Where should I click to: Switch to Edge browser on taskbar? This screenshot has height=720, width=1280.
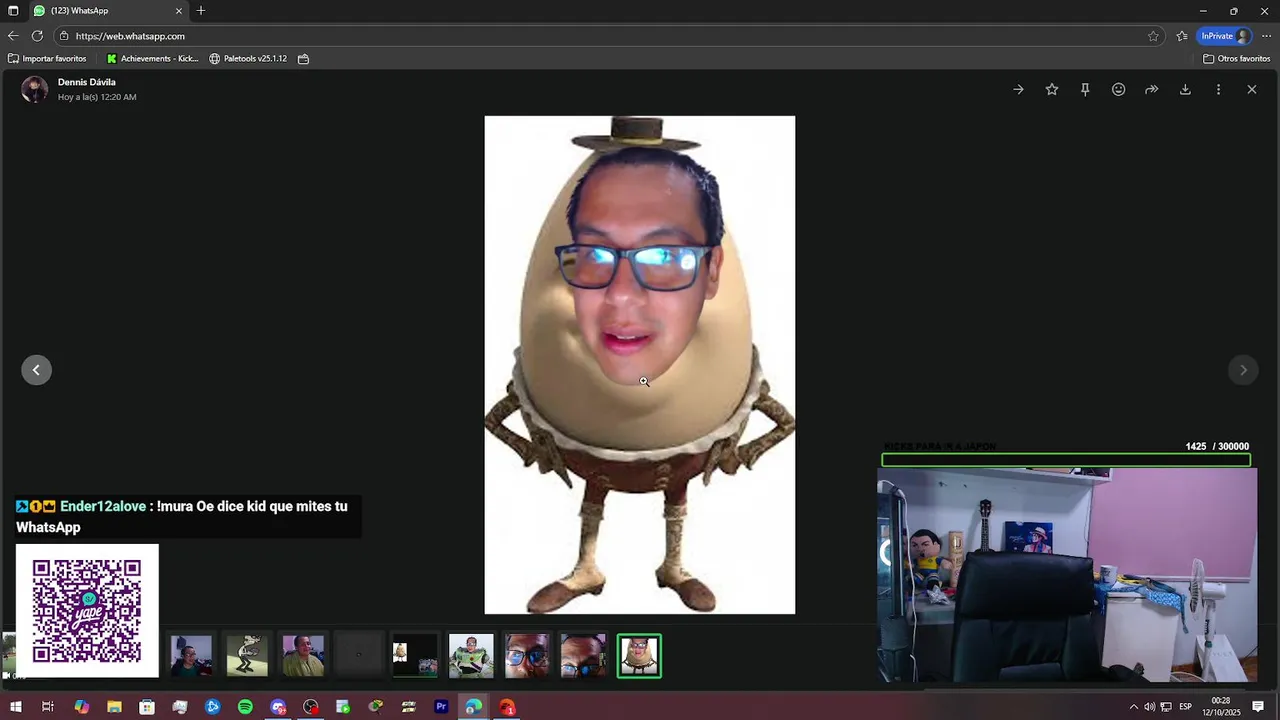pos(473,707)
